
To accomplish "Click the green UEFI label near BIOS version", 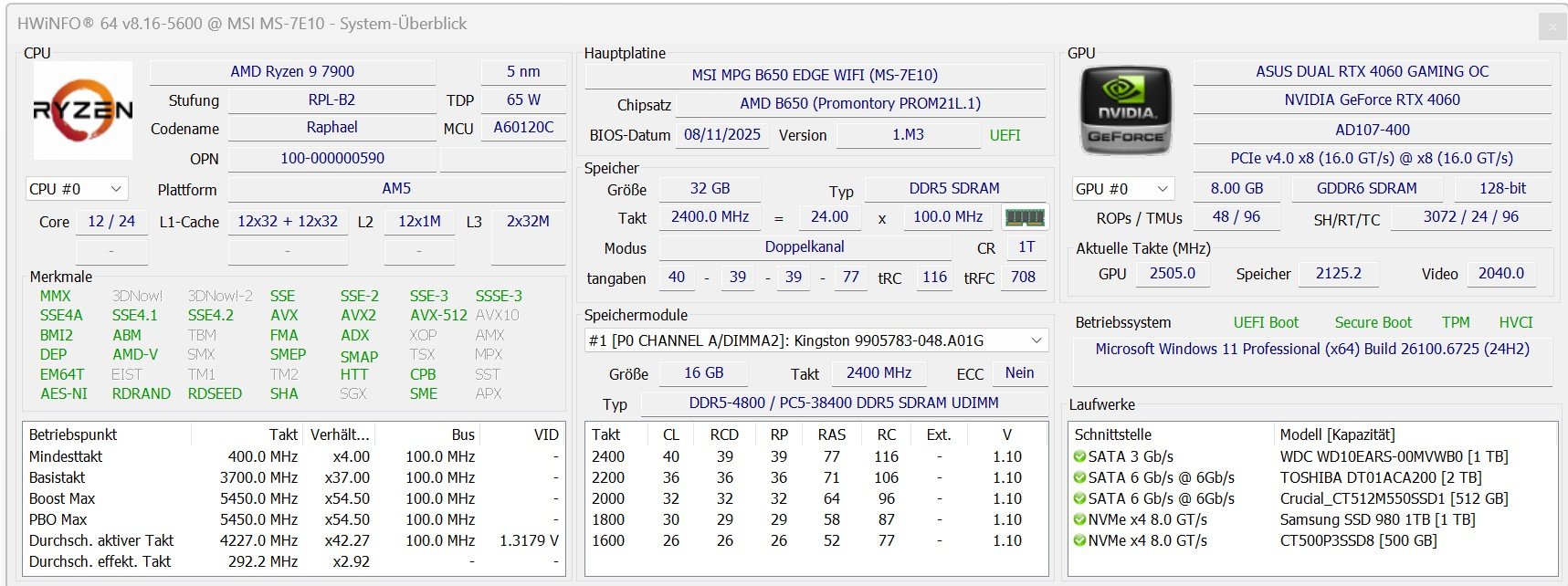I will (x=1005, y=135).
